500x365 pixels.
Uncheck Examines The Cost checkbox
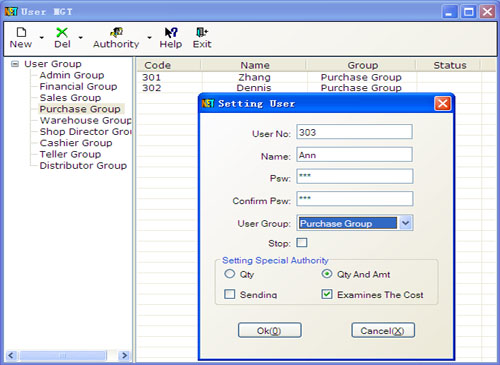[x=327, y=294]
